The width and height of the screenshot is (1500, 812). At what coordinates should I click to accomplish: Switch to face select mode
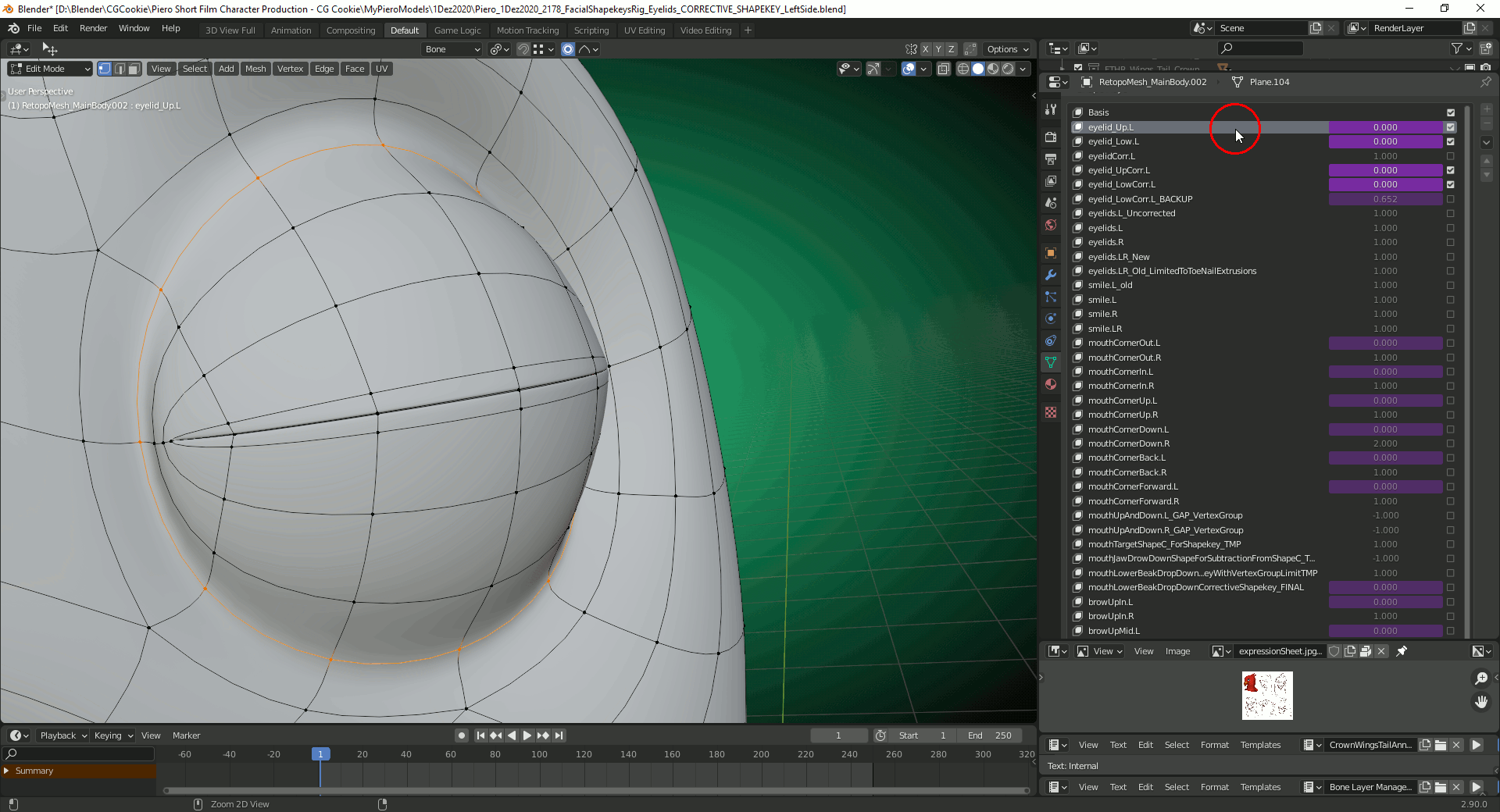point(134,69)
